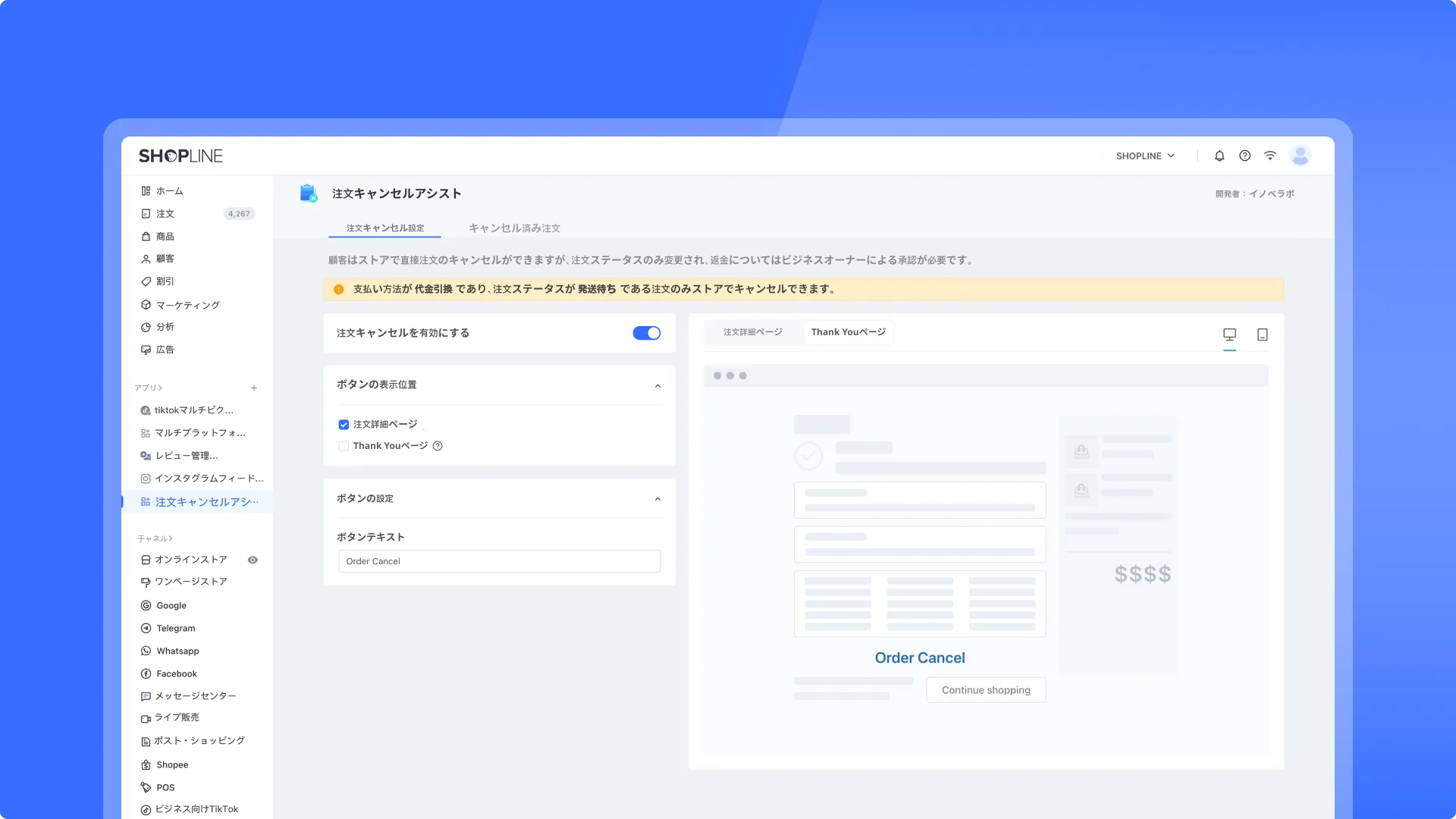Switch preview to mobile view icon

click(1263, 334)
